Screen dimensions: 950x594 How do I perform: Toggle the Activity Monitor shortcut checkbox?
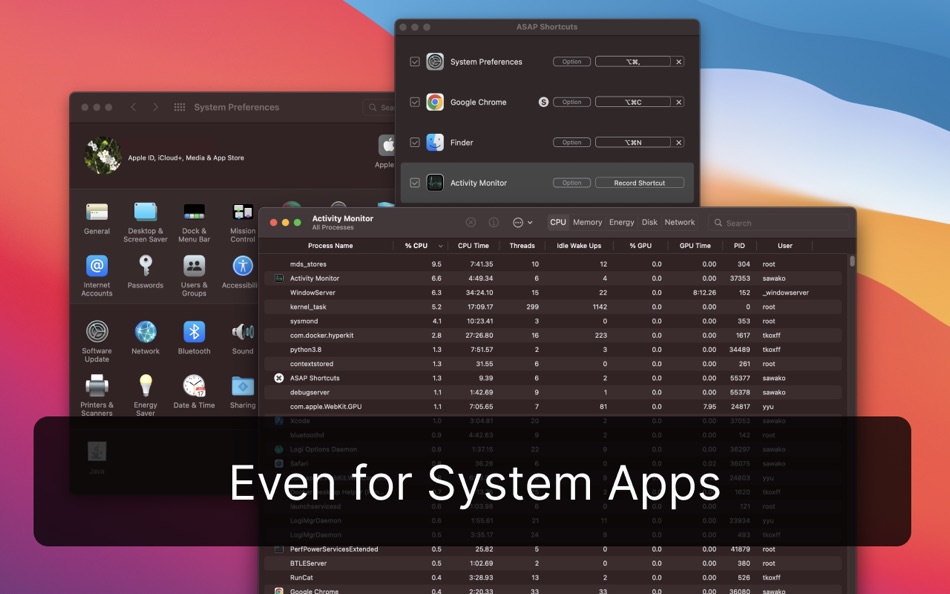415,182
